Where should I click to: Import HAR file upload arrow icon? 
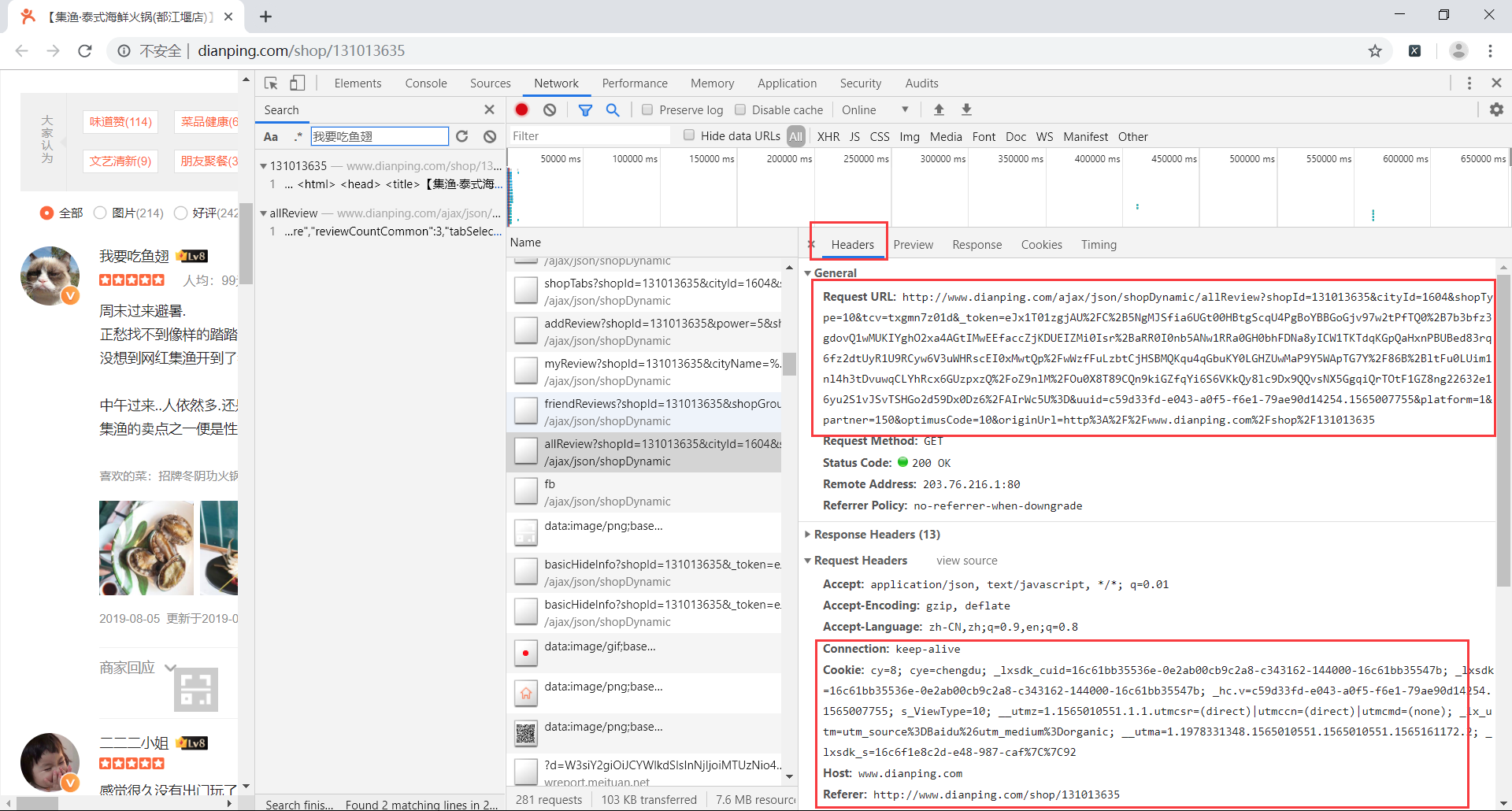click(939, 109)
